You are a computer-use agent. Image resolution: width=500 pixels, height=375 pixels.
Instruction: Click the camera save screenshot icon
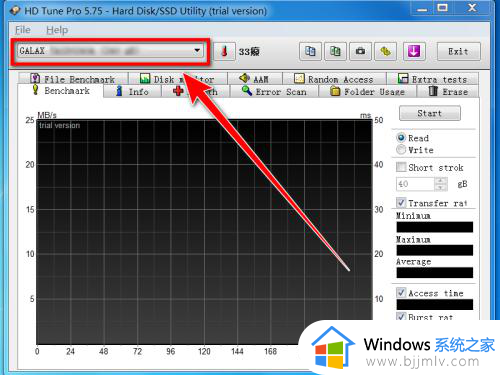360,51
